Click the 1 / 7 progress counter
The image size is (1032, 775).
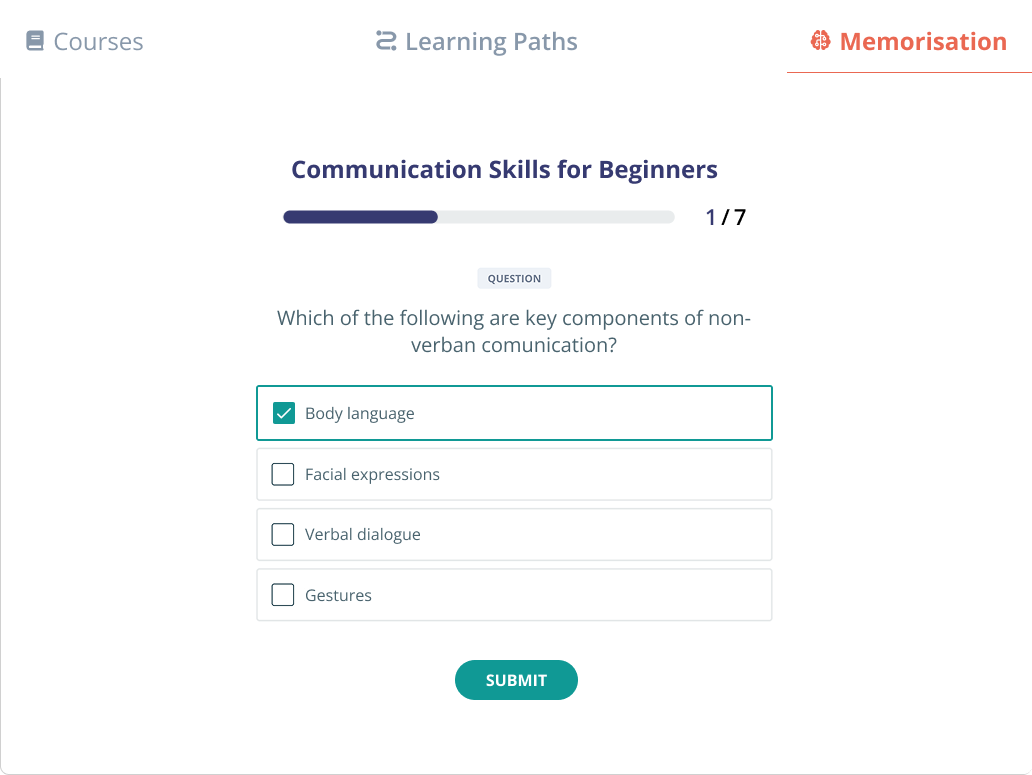[725, 217]
